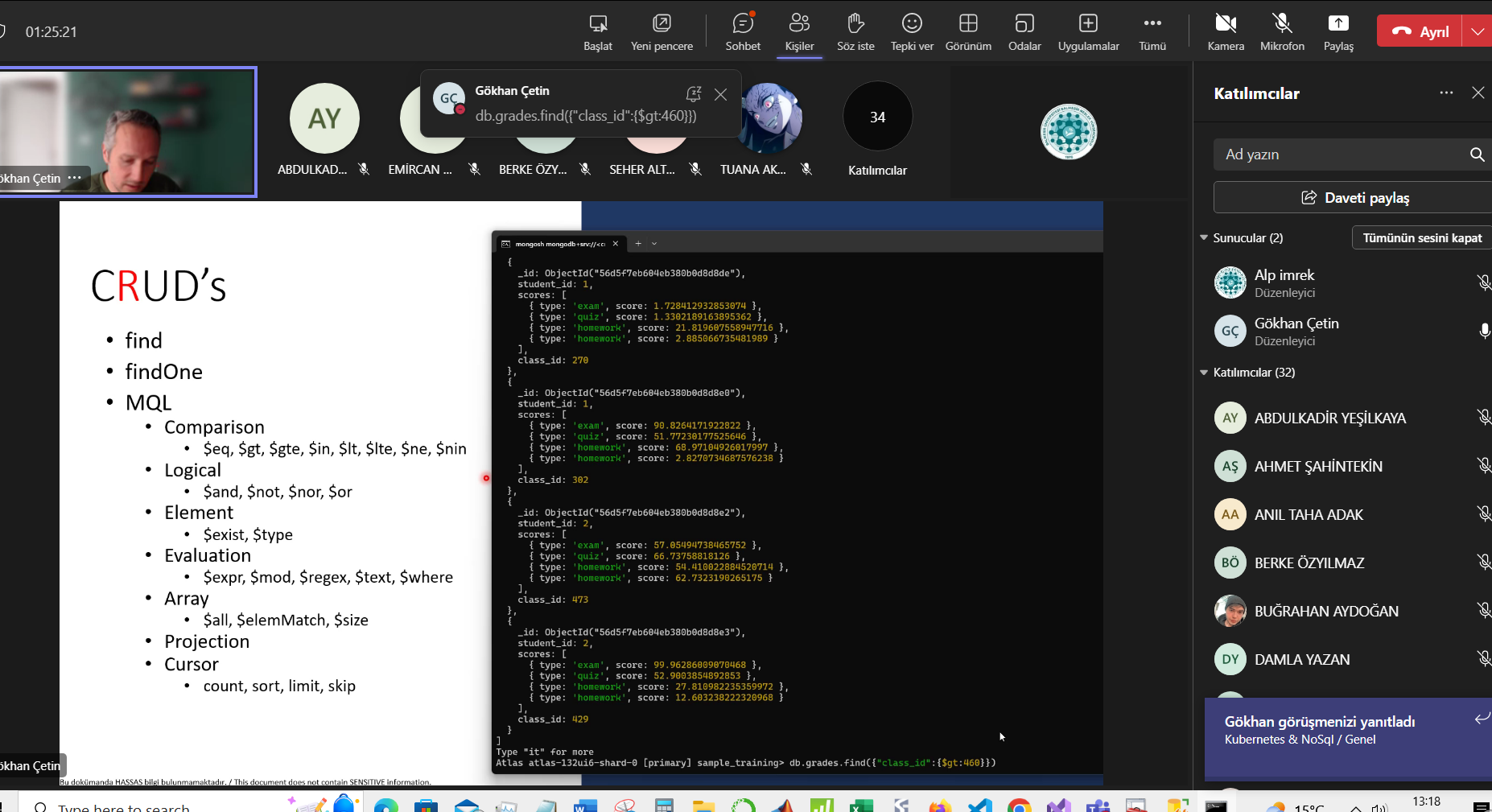Screen dimensions: 1492x812
Task: Toggle the mic icon for Alp imrek
Action: coord(1483,282)
